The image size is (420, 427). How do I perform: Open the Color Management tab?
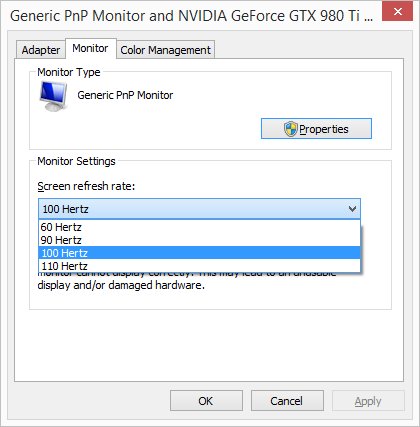[165, 50]
